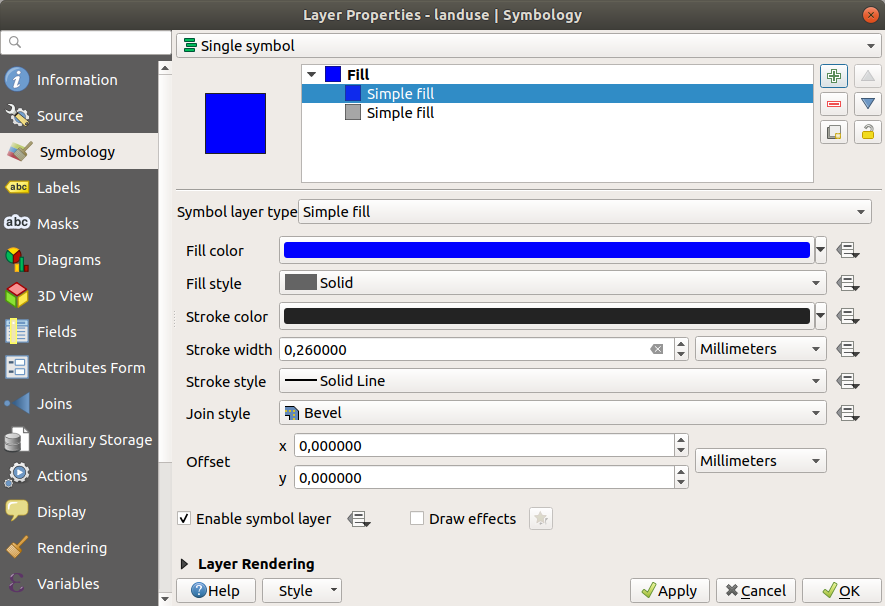This screenshot has width=885, height=606.
Task: Open Help for layer properties
Action: click(215, 590)
